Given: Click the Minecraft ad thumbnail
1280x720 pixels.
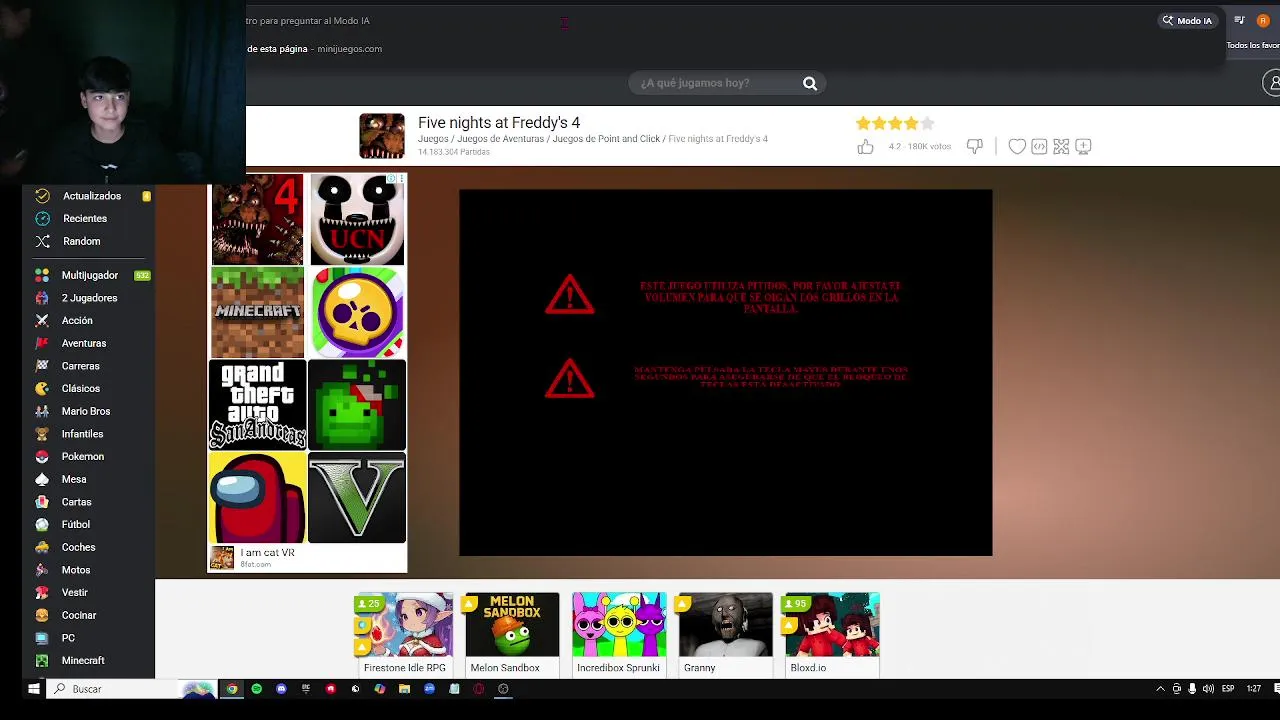Looking at the screenshot, I should (x=257, y=312).
